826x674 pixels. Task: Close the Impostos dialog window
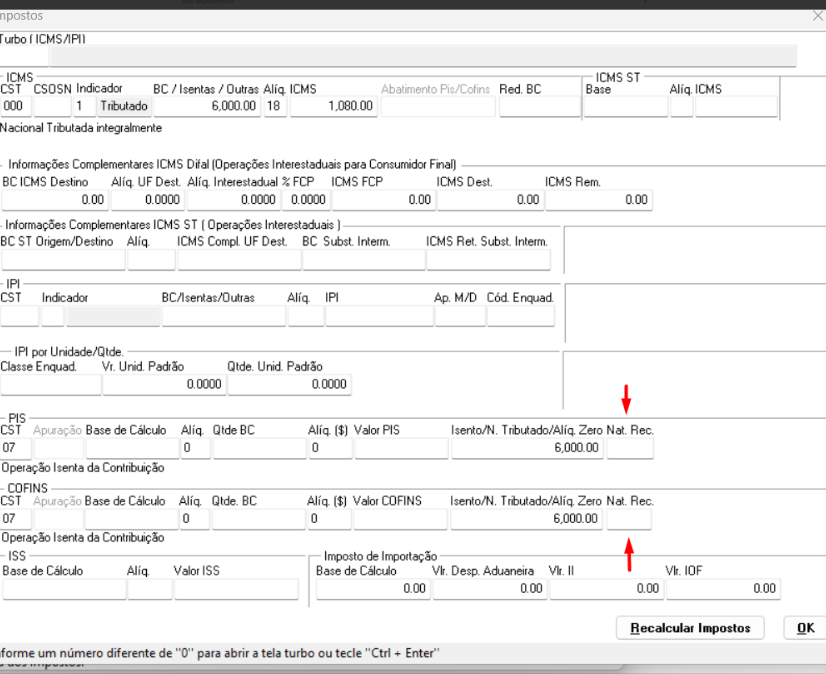click(818, 16)
